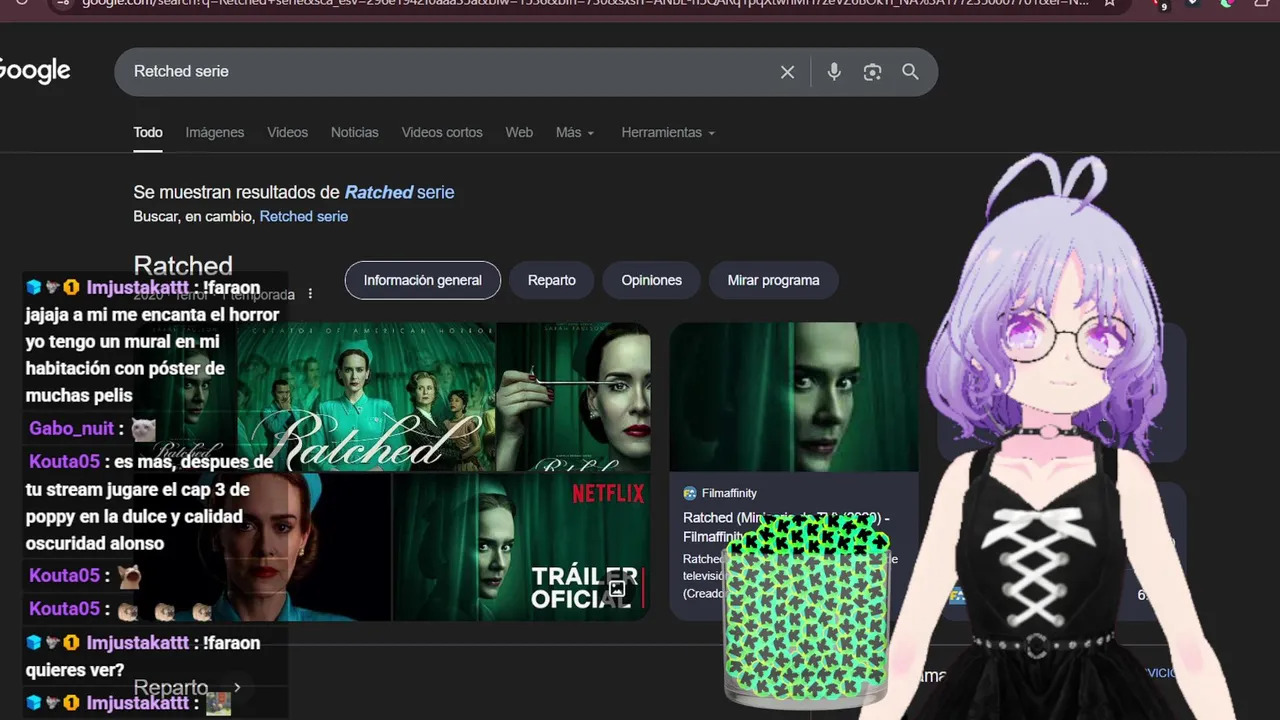The image size is (1280, 720).
Task: Open the three-dot menu beside Ratched info
Action: (310, 294)
